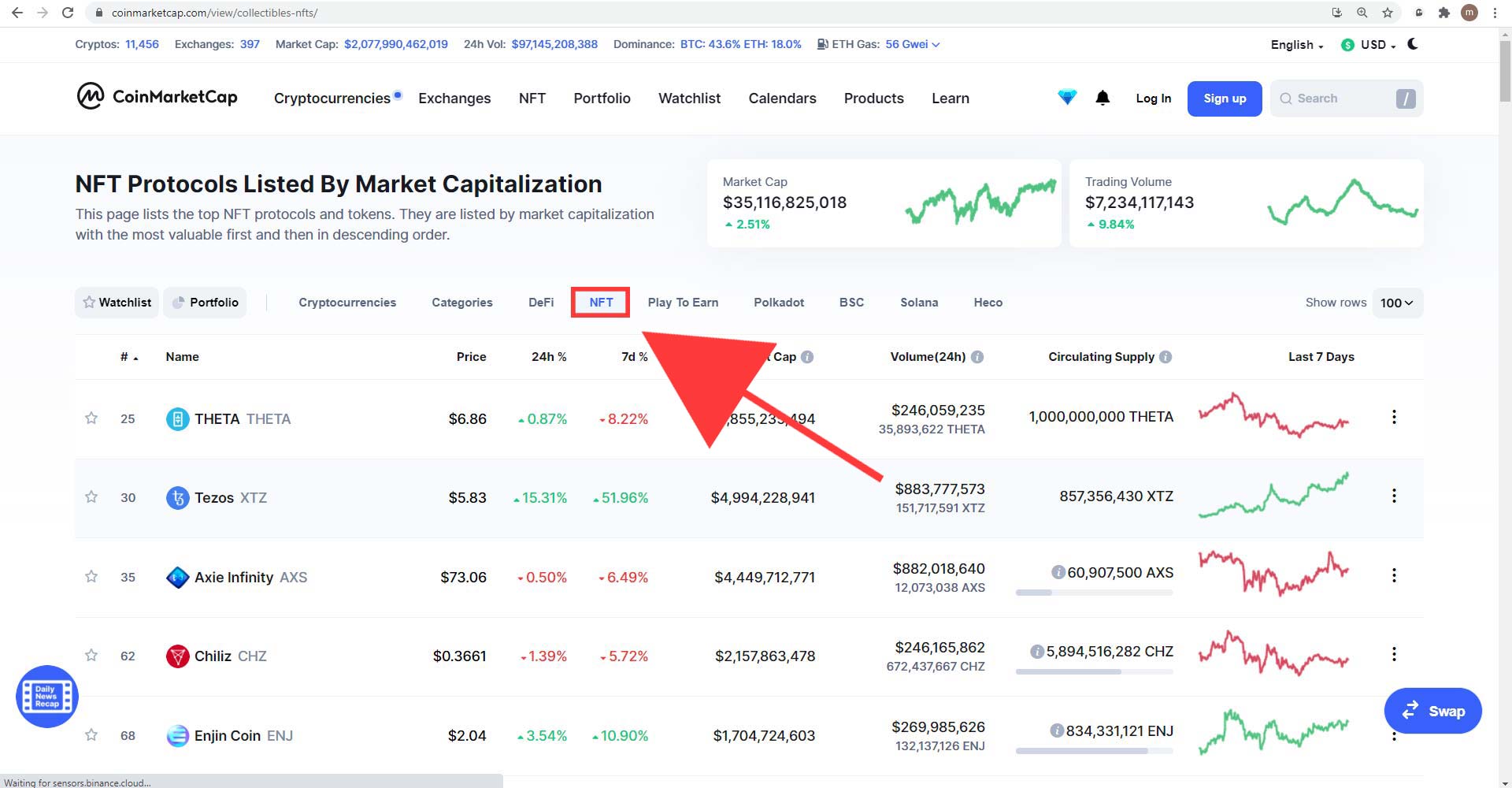The height and width of the screenshot is (788, 1512).
Task: Show AXS supply info icon
Action: [1058, 572]
